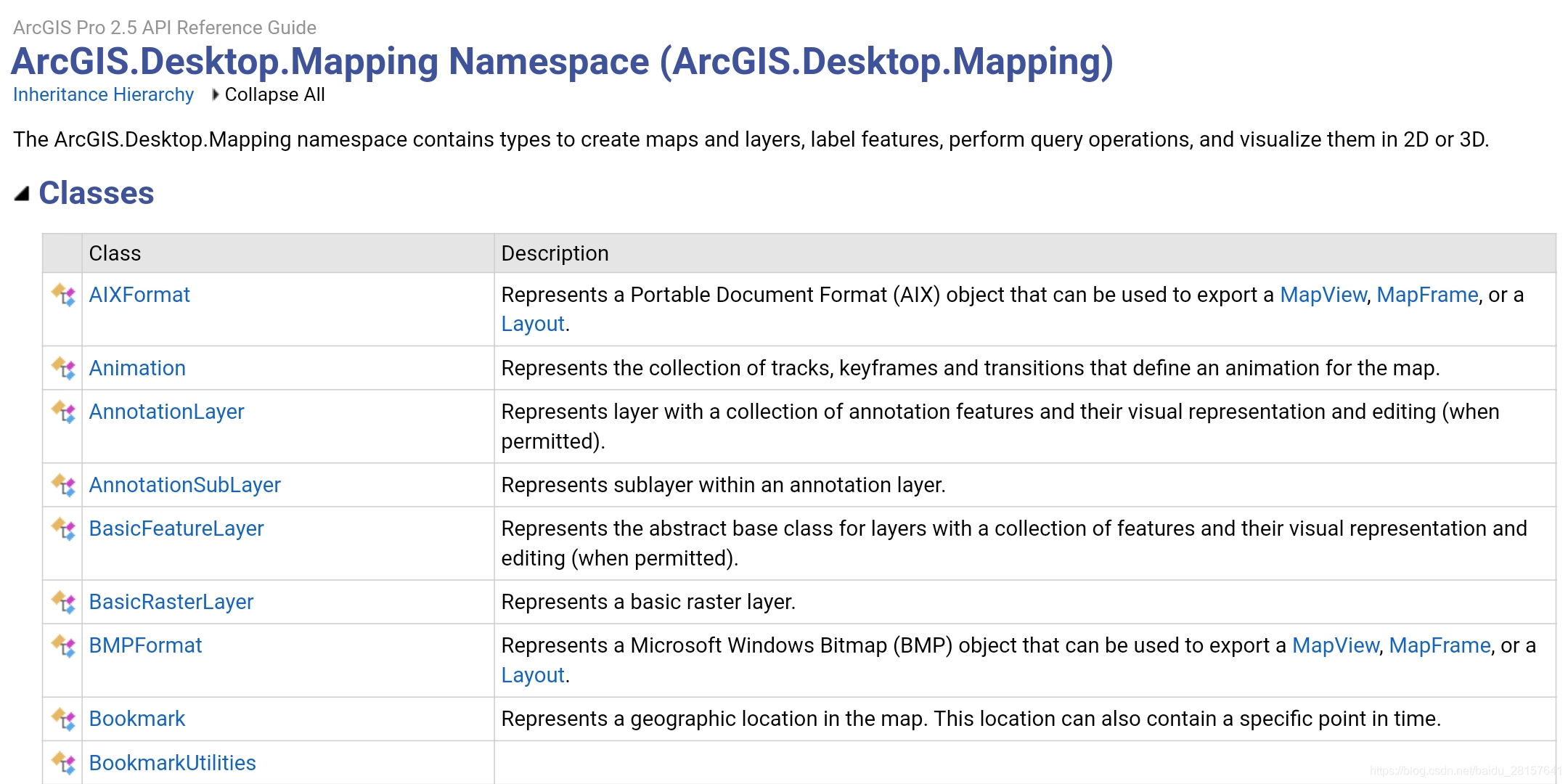
Task: Click the class icon beside BMPFormat
Action: [x=64, y=646]
